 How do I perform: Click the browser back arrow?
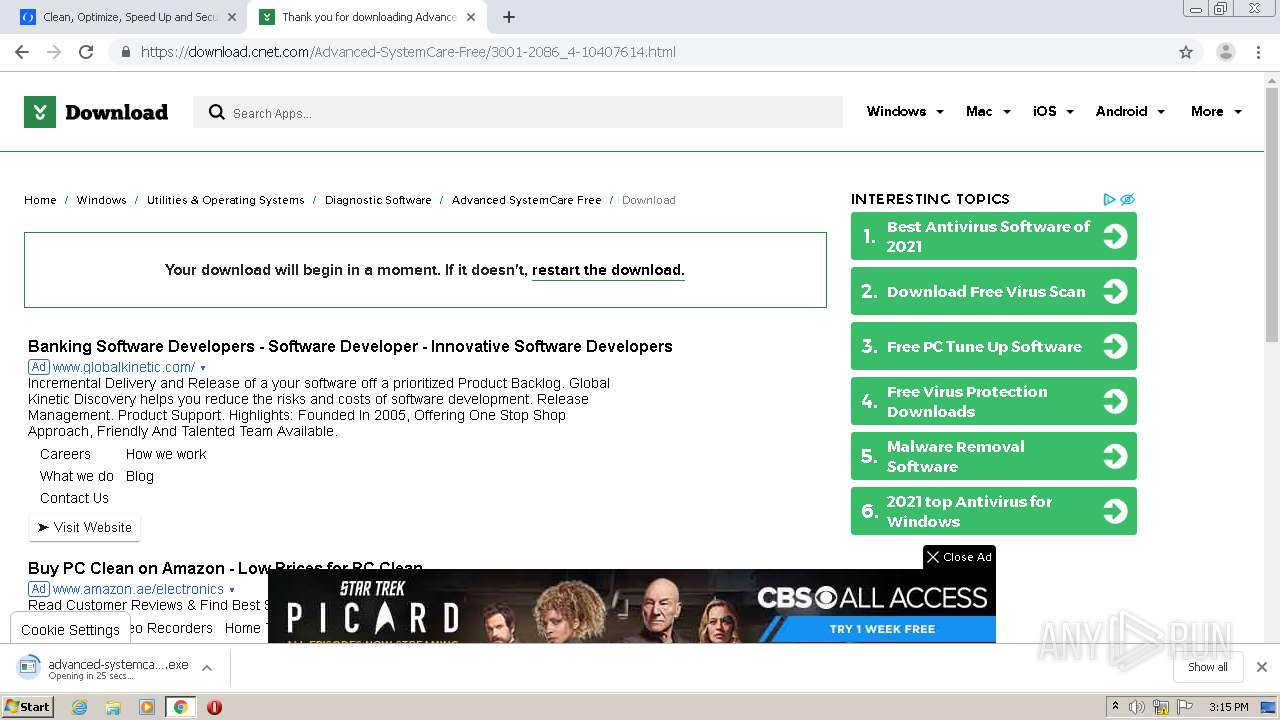[x=22, y=52]
